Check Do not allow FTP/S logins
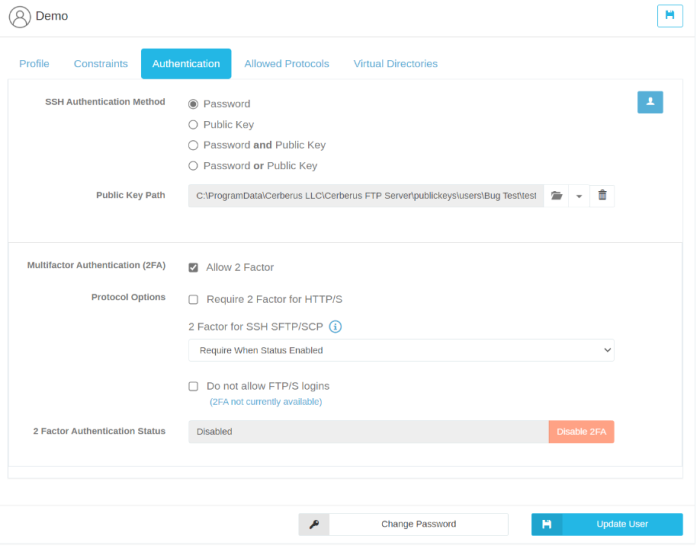The width and height of the screenshot is (700, 558). click(193, 386)
